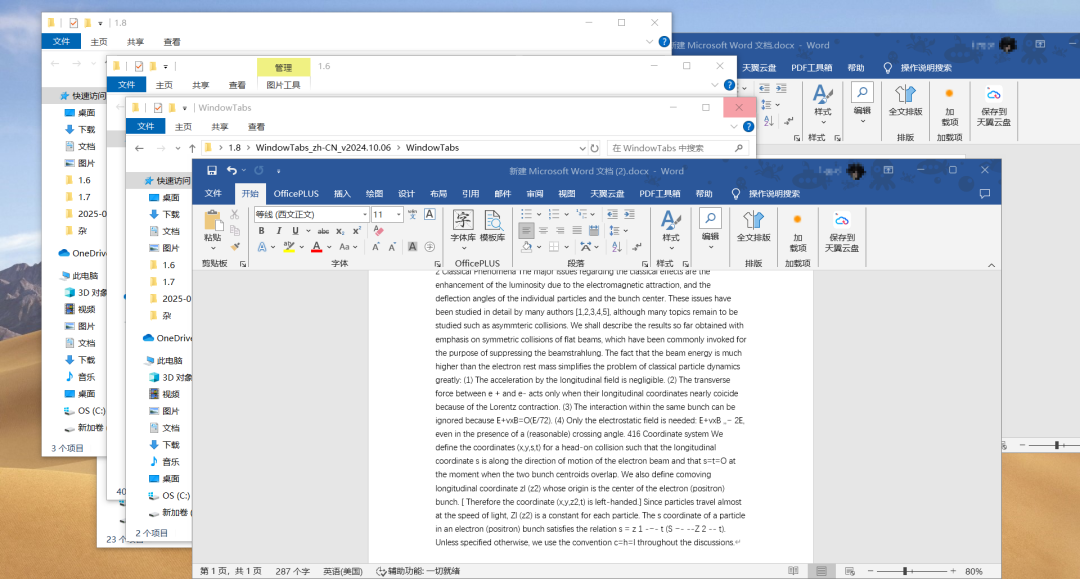Viewport: 1080px width, 579px height.
Task: Select the Format Painter in the clipboard group
Action: point(234,245)
